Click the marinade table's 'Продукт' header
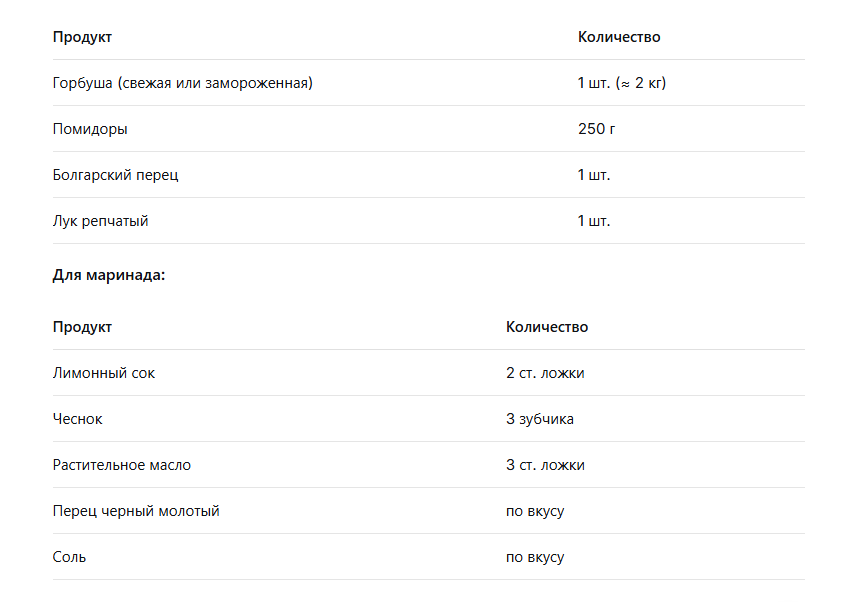Screen dimensions: 845x602 tap(82, 327)
